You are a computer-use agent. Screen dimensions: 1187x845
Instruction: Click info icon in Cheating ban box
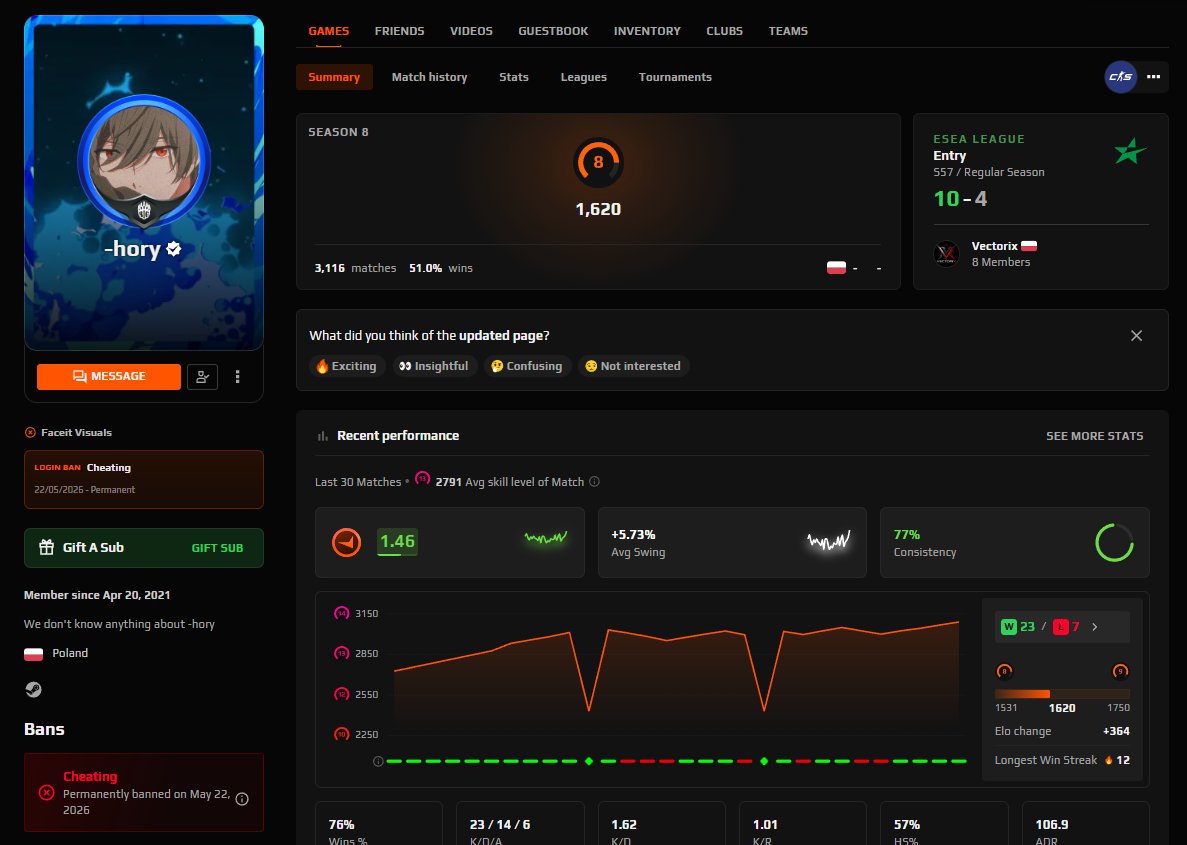[242, 799]
